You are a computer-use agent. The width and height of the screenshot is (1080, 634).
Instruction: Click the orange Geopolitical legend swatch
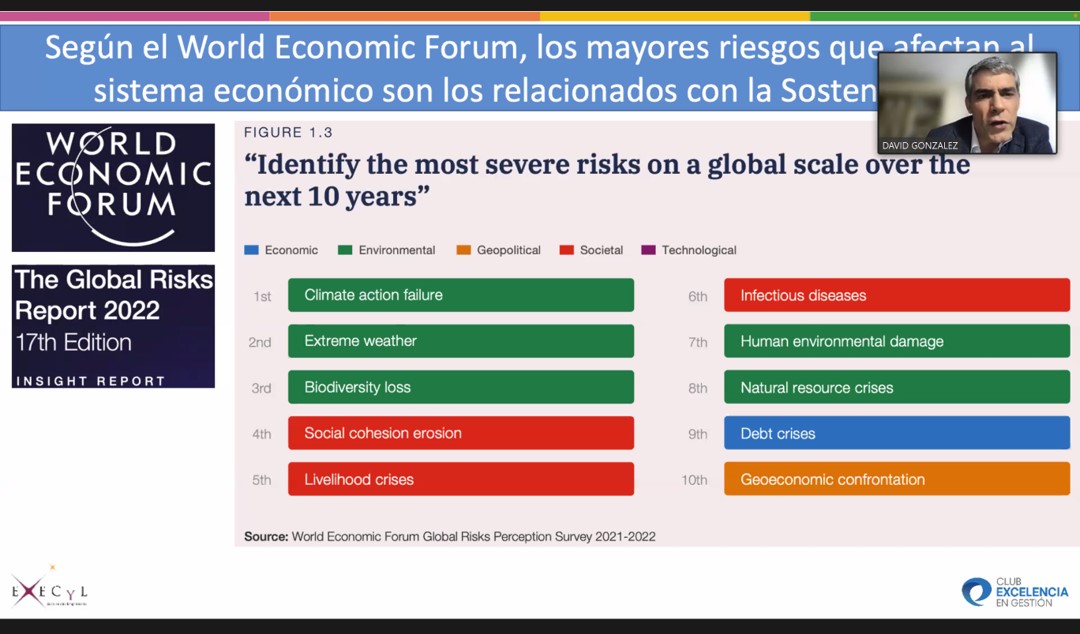(x=464, y=250)
